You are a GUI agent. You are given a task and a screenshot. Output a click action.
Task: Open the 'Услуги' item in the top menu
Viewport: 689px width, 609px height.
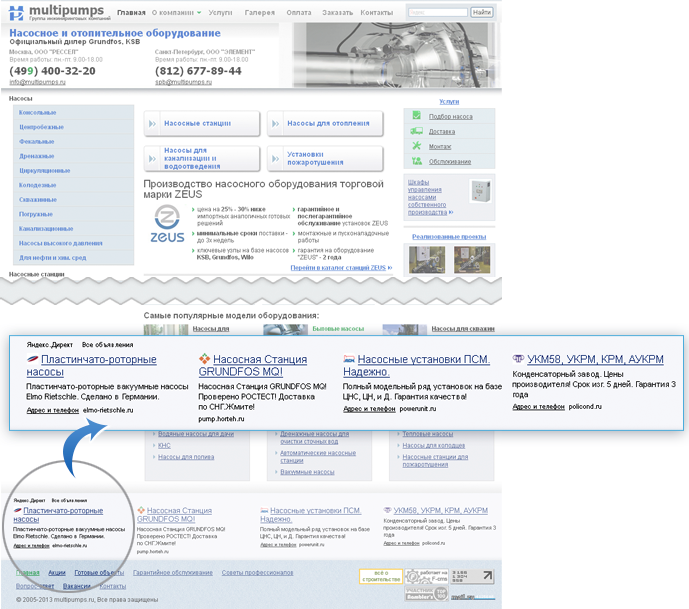220,13
